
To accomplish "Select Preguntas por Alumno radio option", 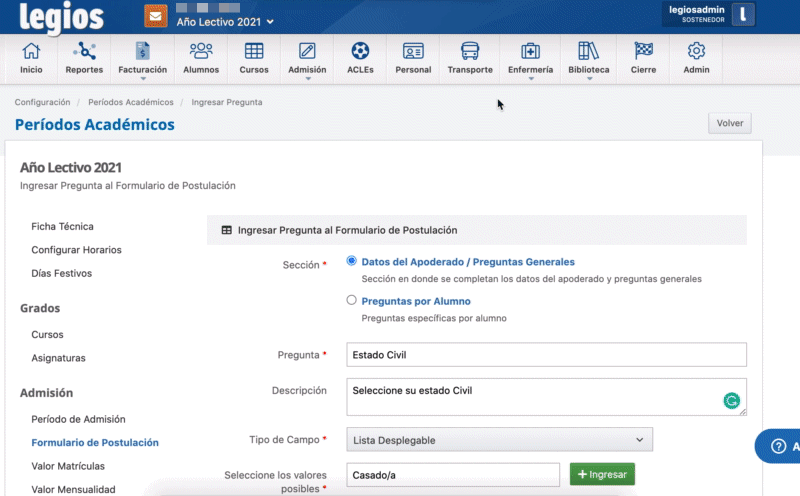I will coord(351,300).
